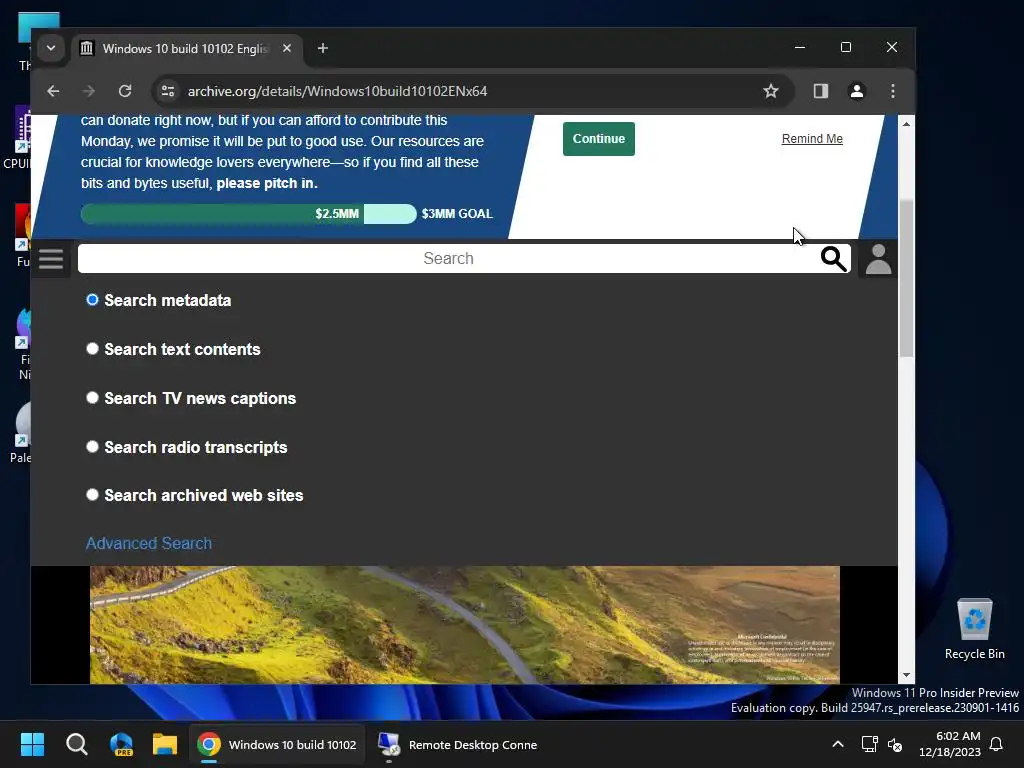This screenshot has width=1024, height=768.
Task: Click the $3MM goal donation progress bar
Action: (248, 214)
